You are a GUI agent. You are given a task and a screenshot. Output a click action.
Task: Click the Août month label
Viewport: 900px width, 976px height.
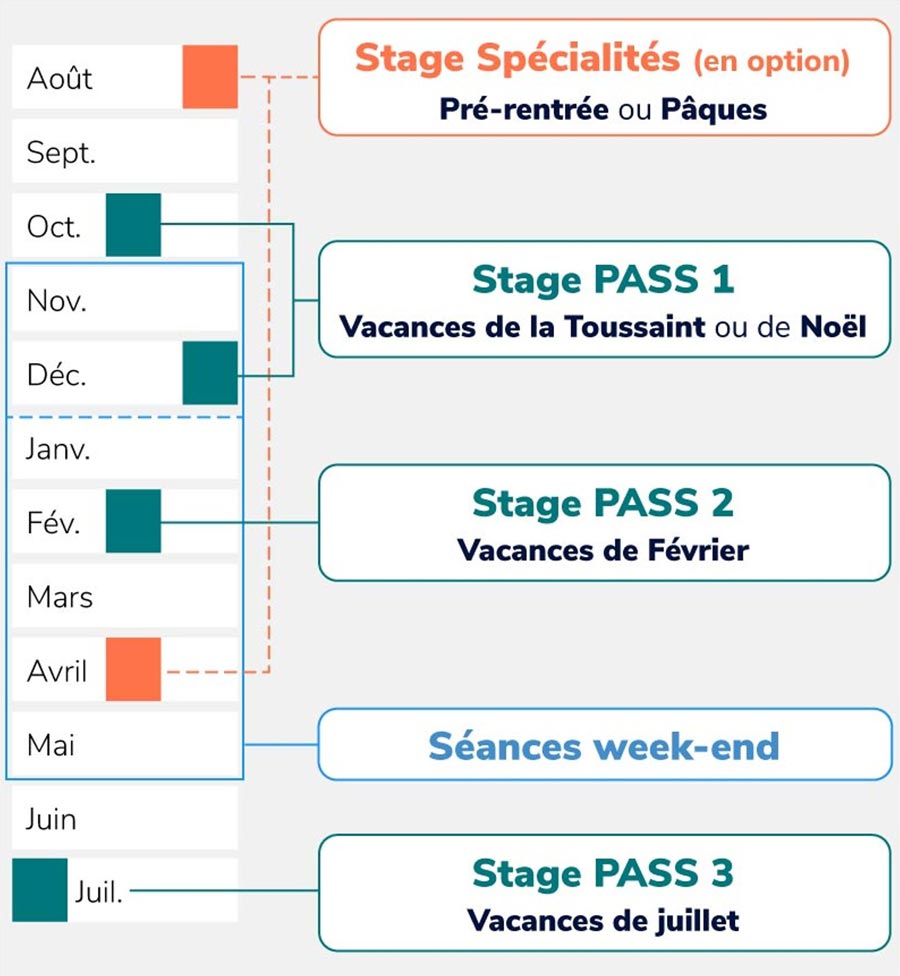coord(60,78)
